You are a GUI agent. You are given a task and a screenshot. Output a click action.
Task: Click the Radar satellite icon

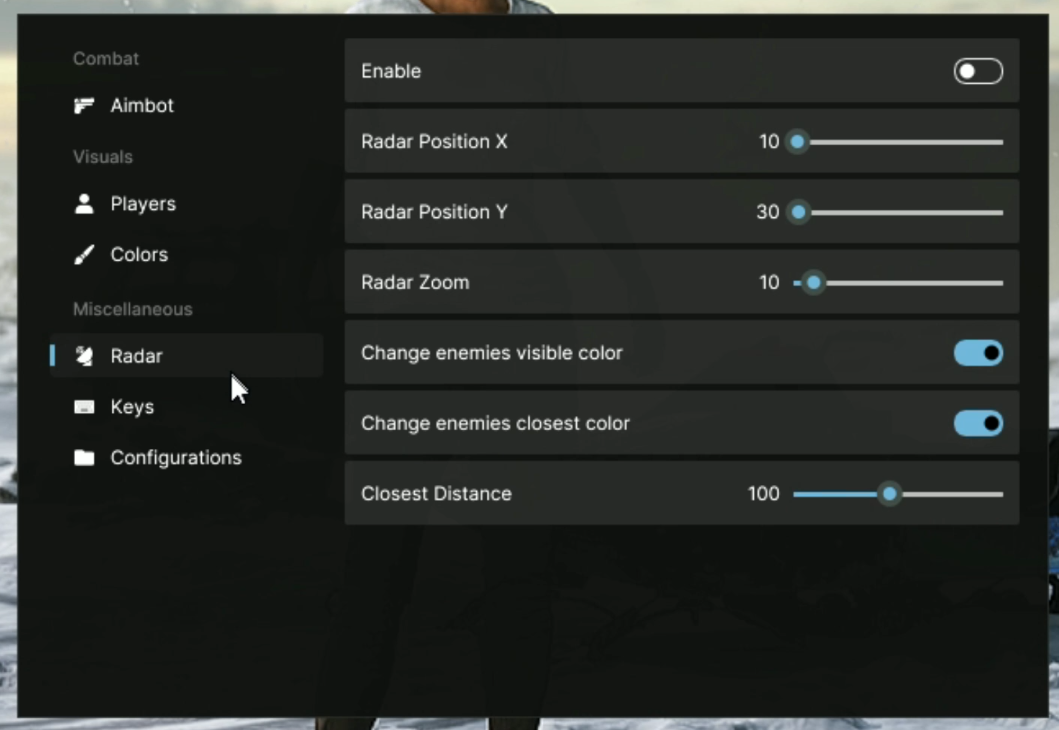[x=84, y=356]
